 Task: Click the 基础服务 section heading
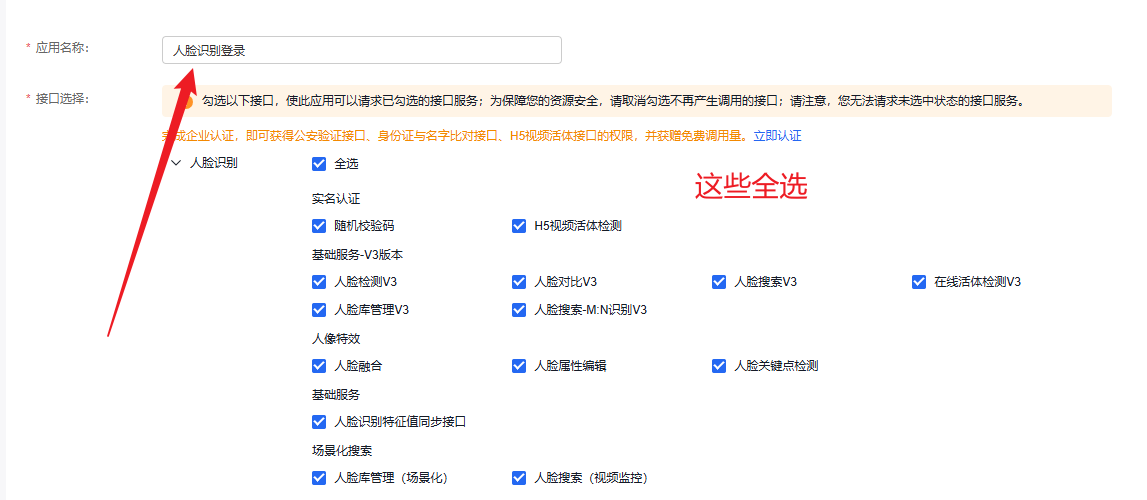click(x=336, y=395)
